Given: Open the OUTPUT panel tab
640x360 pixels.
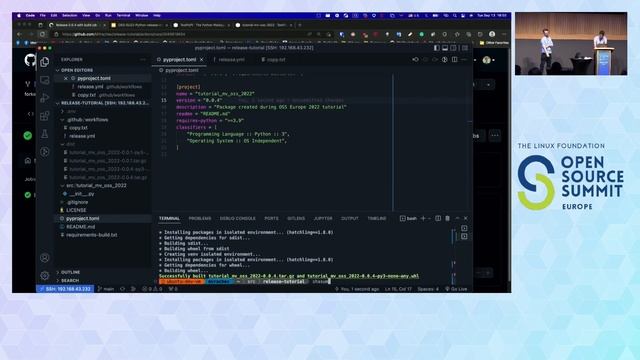Looking at the screenshot, I should (x=350, y=218).
